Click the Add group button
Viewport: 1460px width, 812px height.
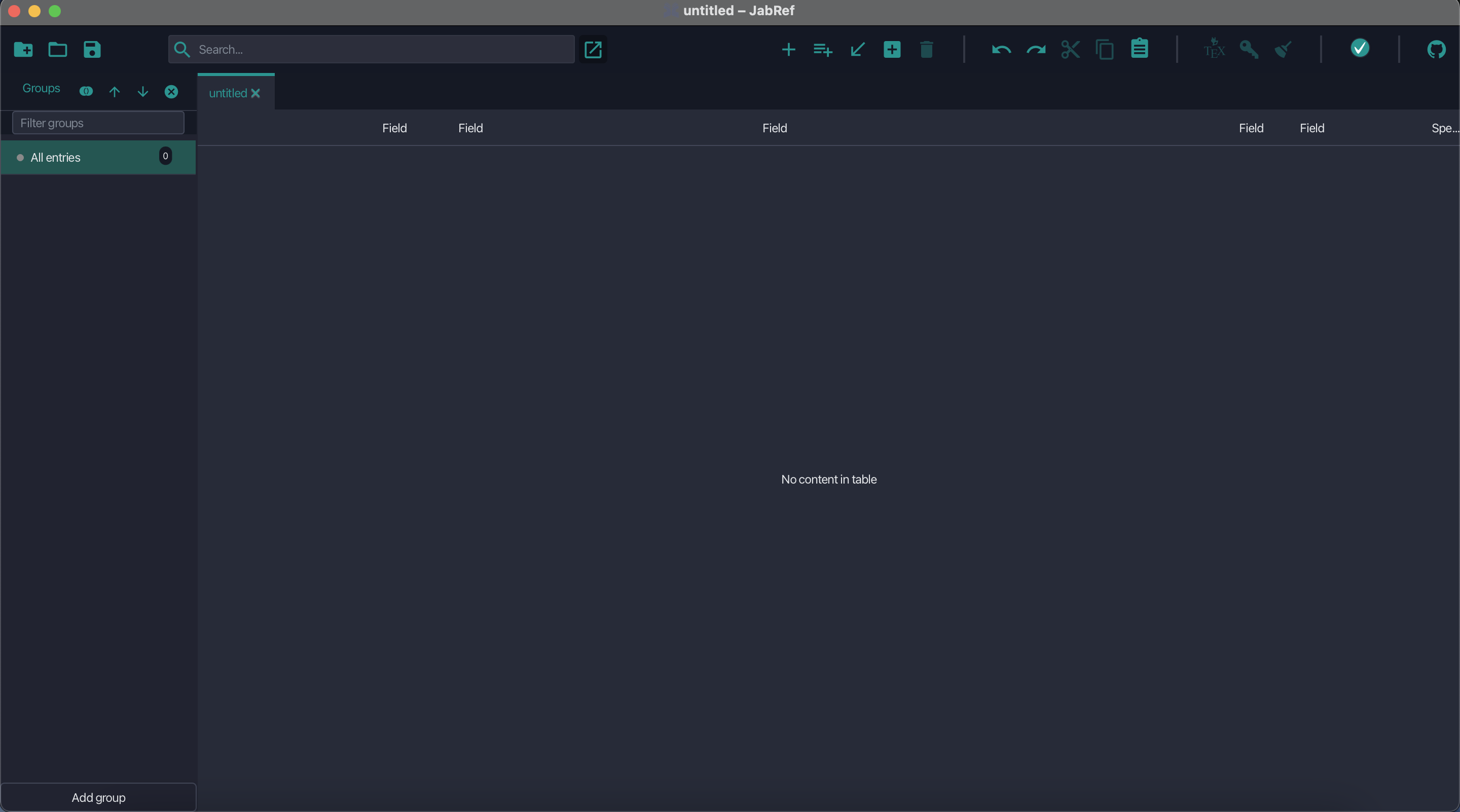[98, 797]
